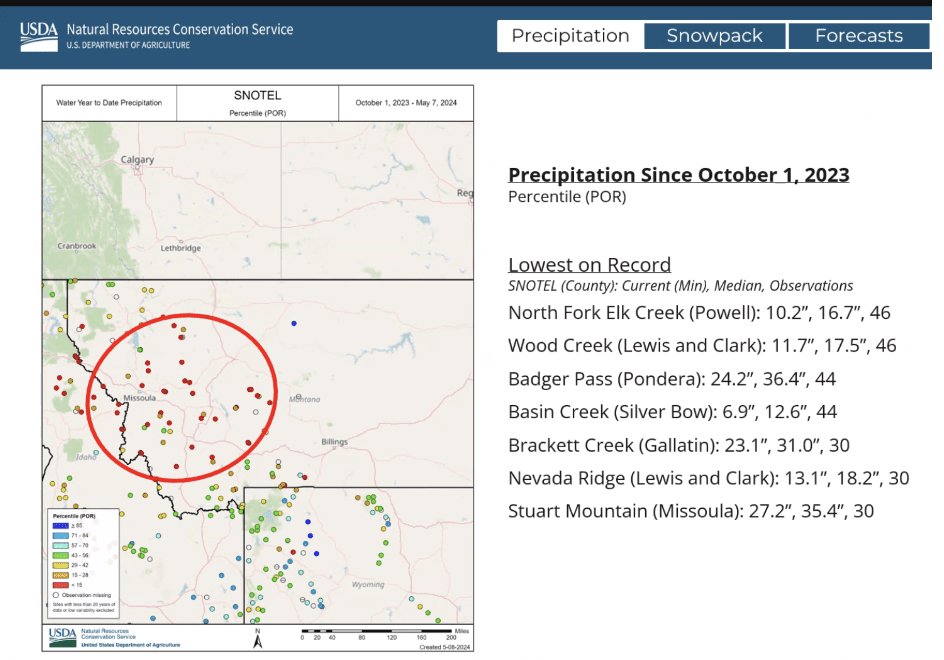944x660 pixels.
Task: Click the Cranbrook label on the map
Action: (x=76, y=246)
